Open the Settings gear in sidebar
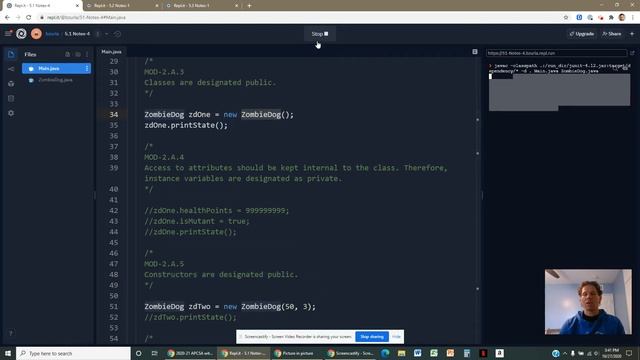The image size is (640, 360). tap(11, 113)
